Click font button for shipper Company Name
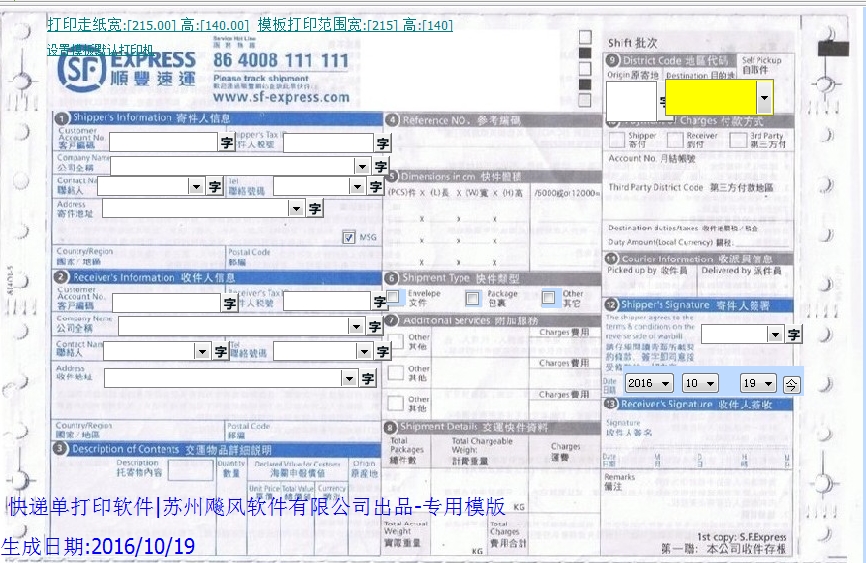The width and height of the screenshot is (866, 563). coord(381,166)
